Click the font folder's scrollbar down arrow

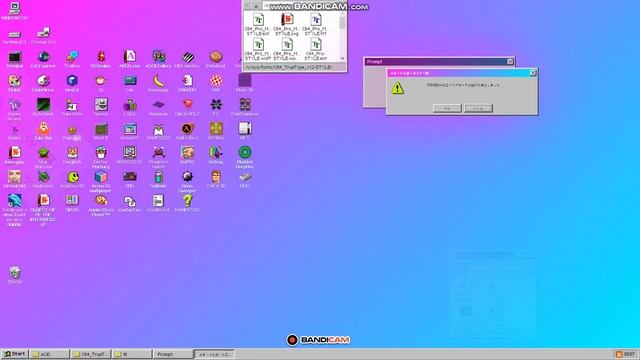342,58
